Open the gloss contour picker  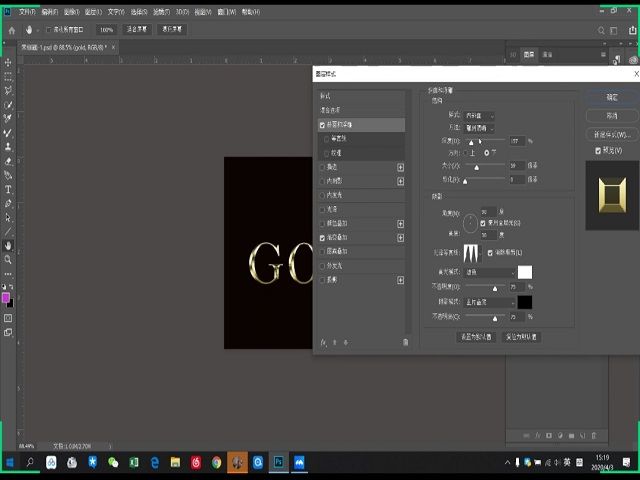coord(470,252)
